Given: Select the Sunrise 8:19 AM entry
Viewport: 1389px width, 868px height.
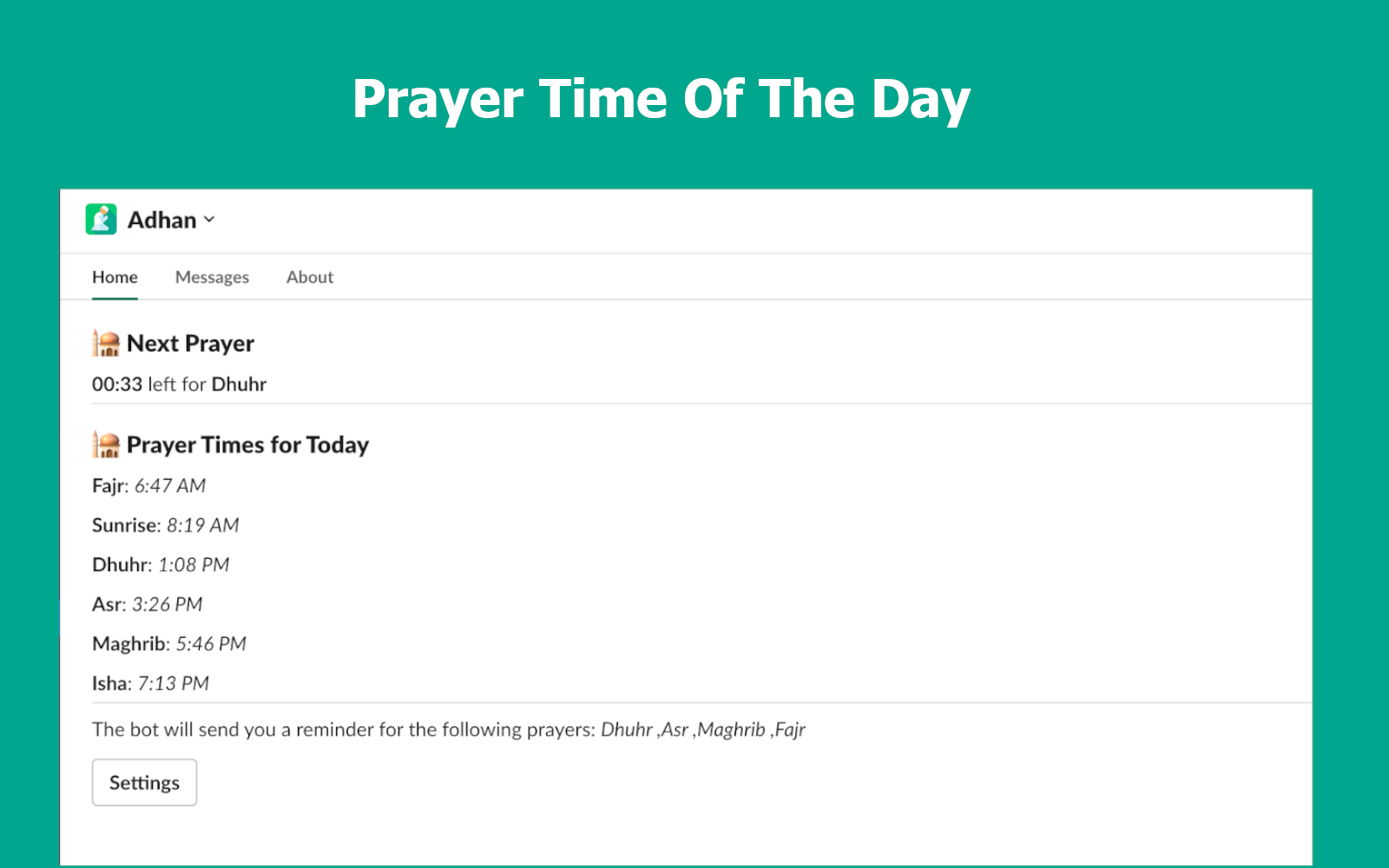Looking at the screenshot, I should [x=165, y=525].
